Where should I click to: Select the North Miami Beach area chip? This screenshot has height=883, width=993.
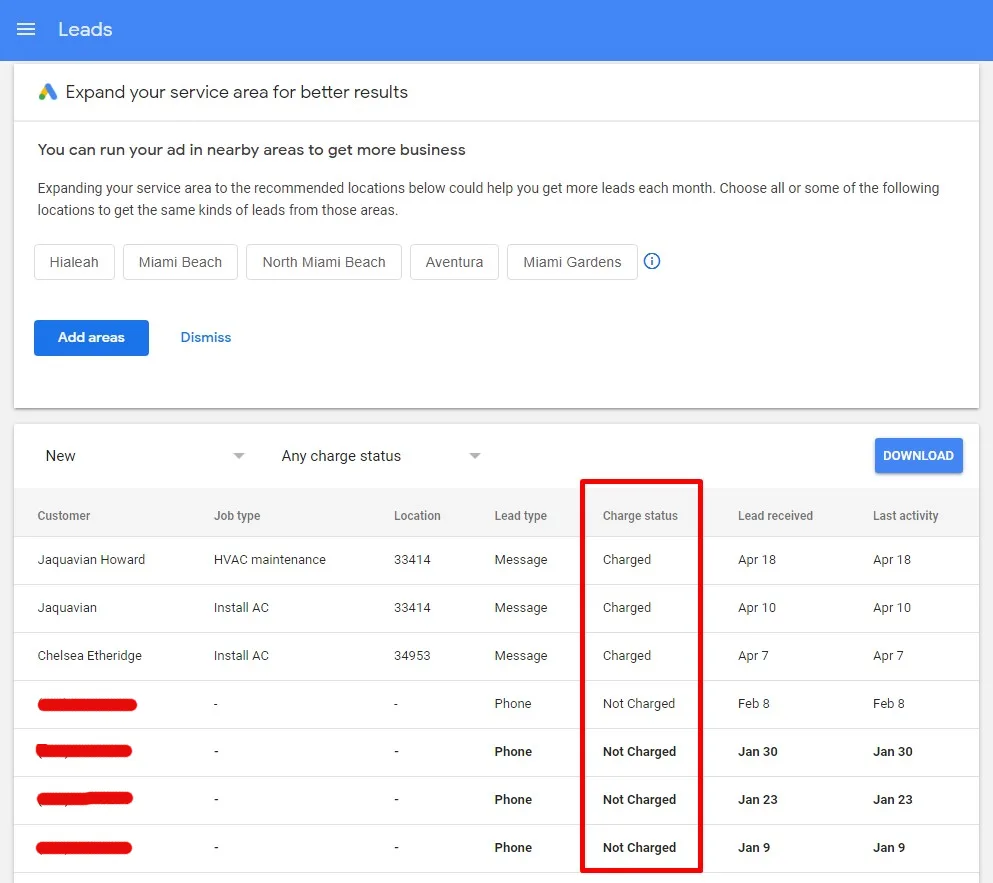coord(323,261)
